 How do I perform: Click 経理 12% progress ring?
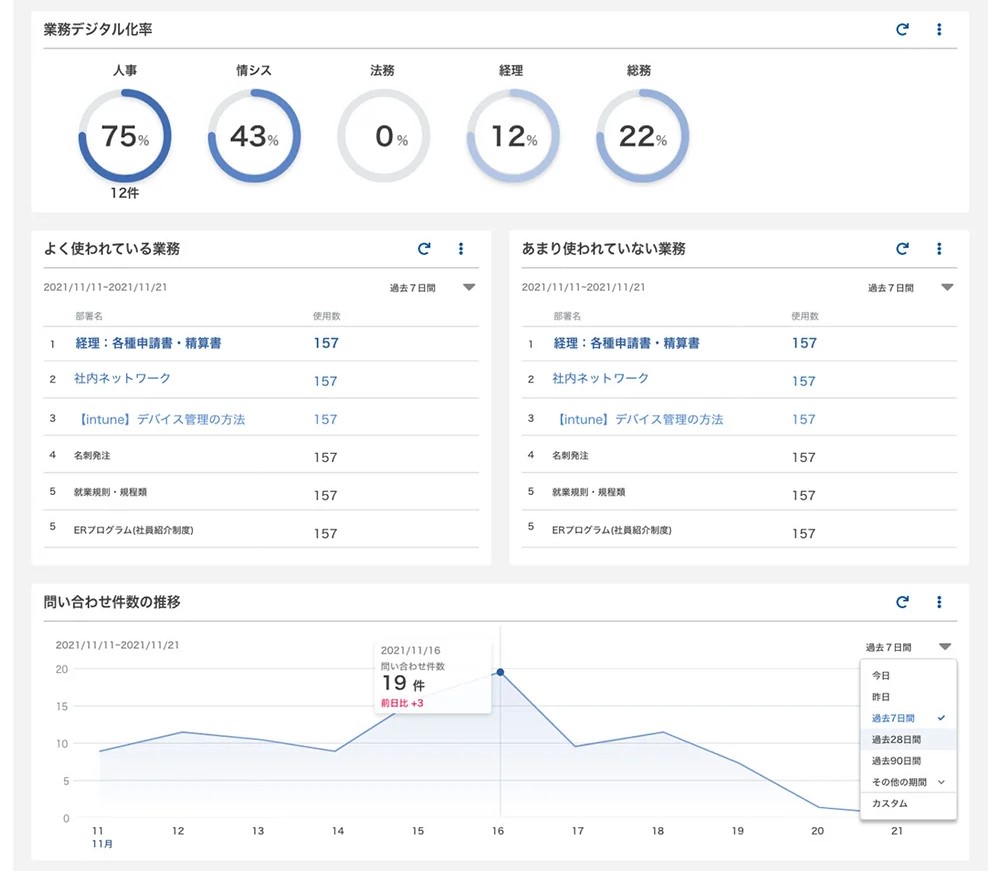pyautogui.click(x=513, y=136)
